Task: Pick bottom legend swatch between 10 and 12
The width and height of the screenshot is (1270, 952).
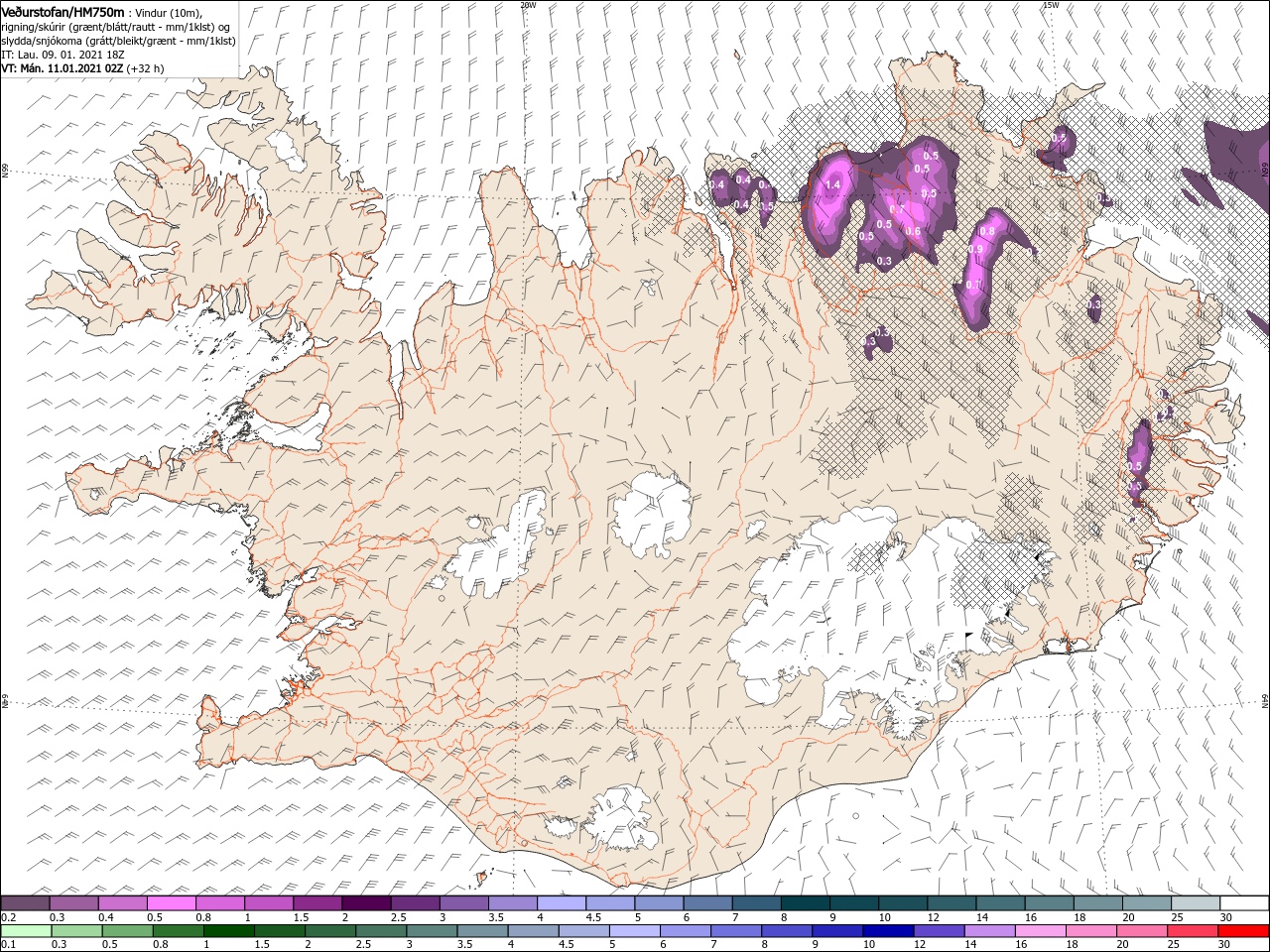Action: (889, 931)
